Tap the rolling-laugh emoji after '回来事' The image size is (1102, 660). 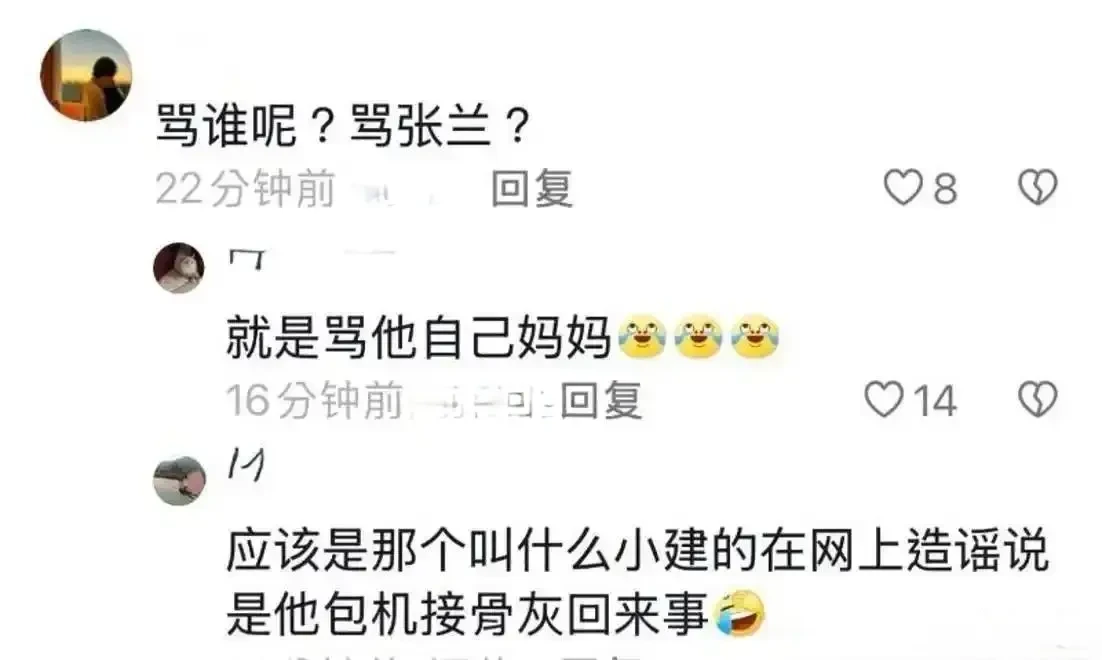(x=739, y=613)
